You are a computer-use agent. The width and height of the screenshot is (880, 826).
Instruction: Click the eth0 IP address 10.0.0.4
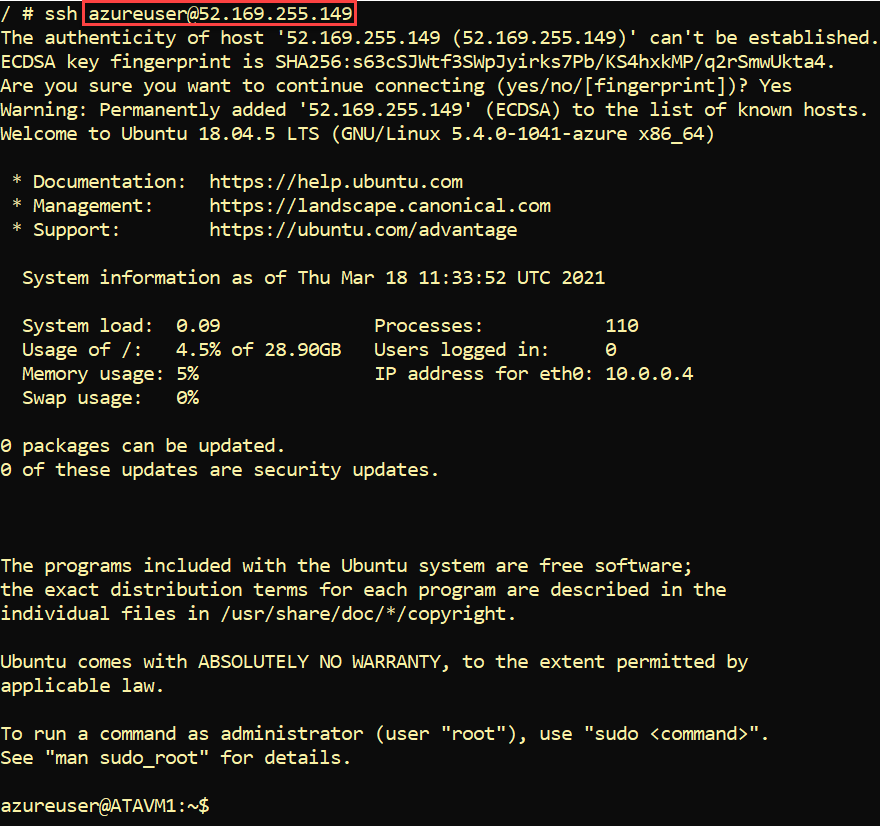click(x=649, y=374)
